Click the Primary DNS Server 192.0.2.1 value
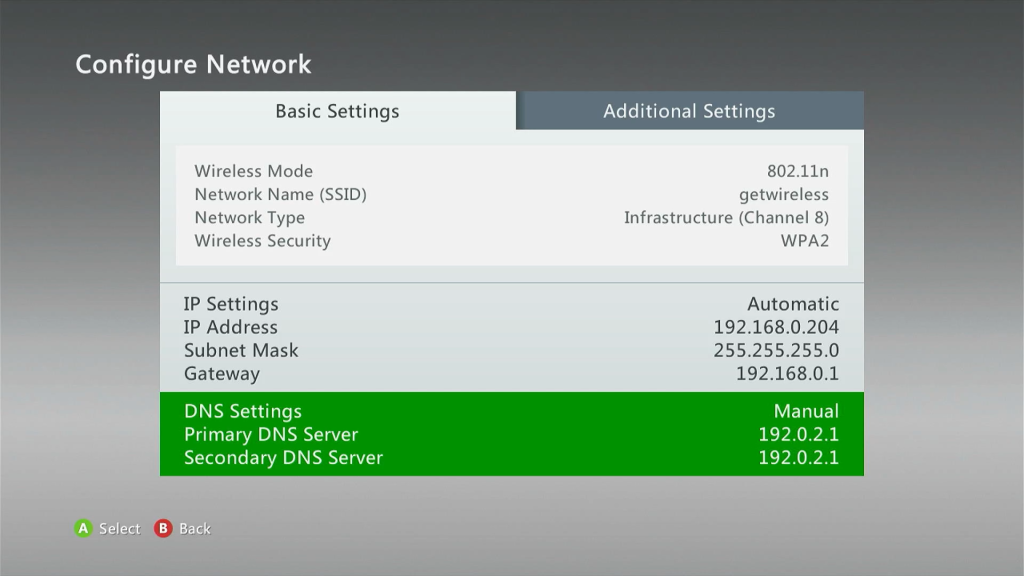 coord(798,435)
